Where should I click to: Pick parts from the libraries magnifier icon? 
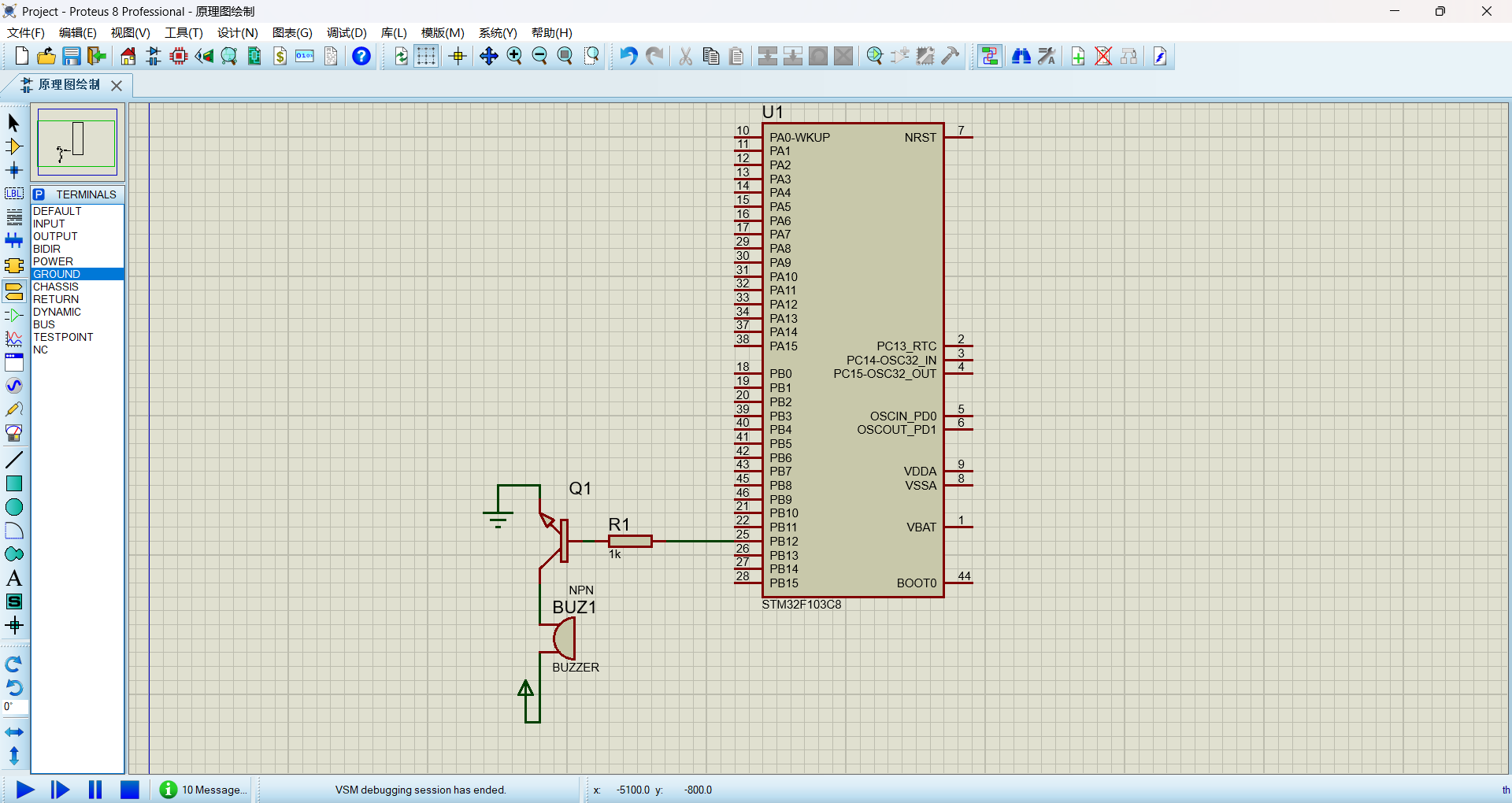[x=874, y=56]
